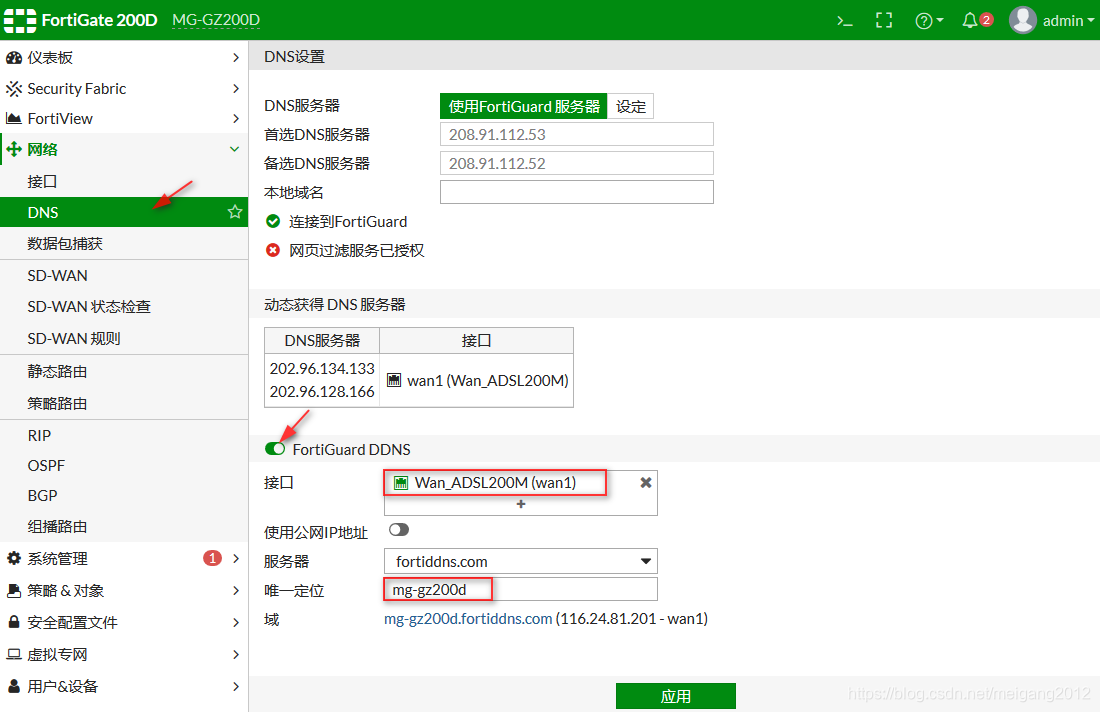Screen dimensions: 1100x712
Task: Click the 唯一定位 mg-gz200d field
Action: [521, 589]
